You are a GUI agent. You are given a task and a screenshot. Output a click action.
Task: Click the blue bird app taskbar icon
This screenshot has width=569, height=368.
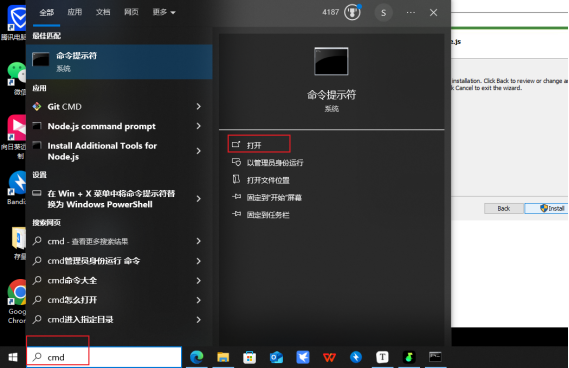click(x=303, y=357)
